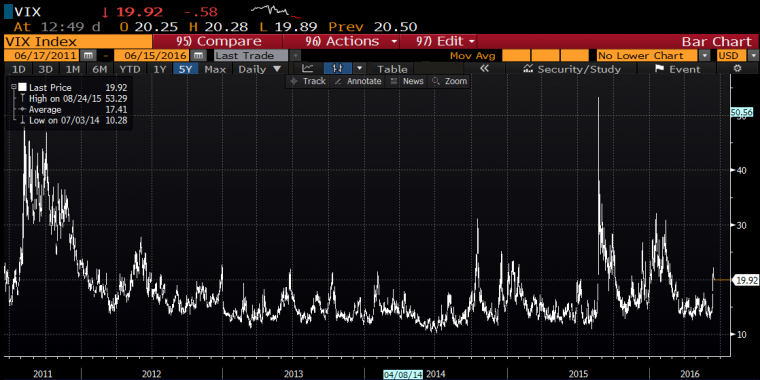Click Low marker icon in legend
This screenshot has width=760, height=380.
point(22,120)
